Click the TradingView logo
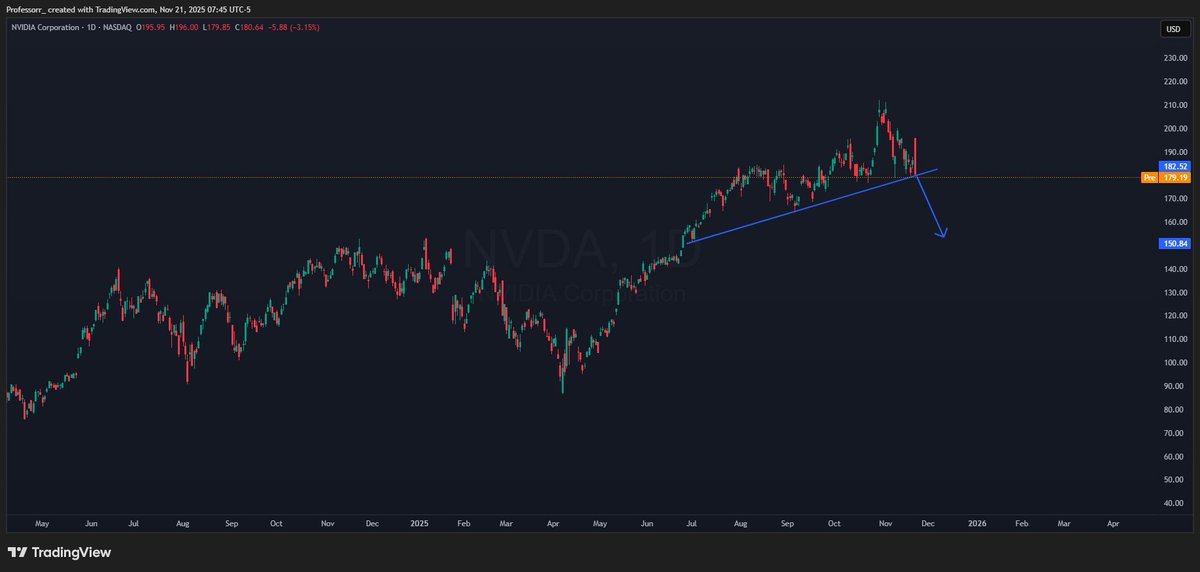This screenshot has width=1200, height=572. (59, 552)
